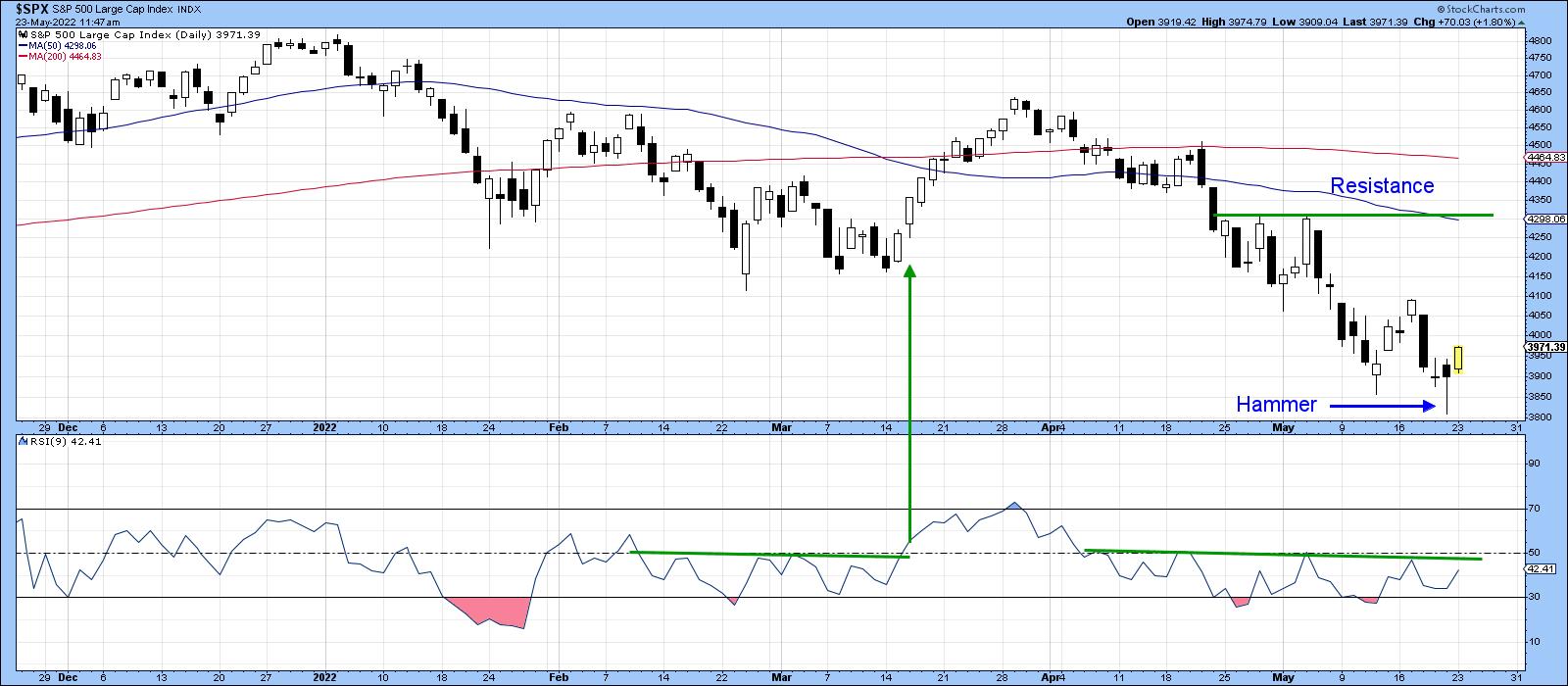Click the 3971.39 price tag on right axis

pos(1546,347)
